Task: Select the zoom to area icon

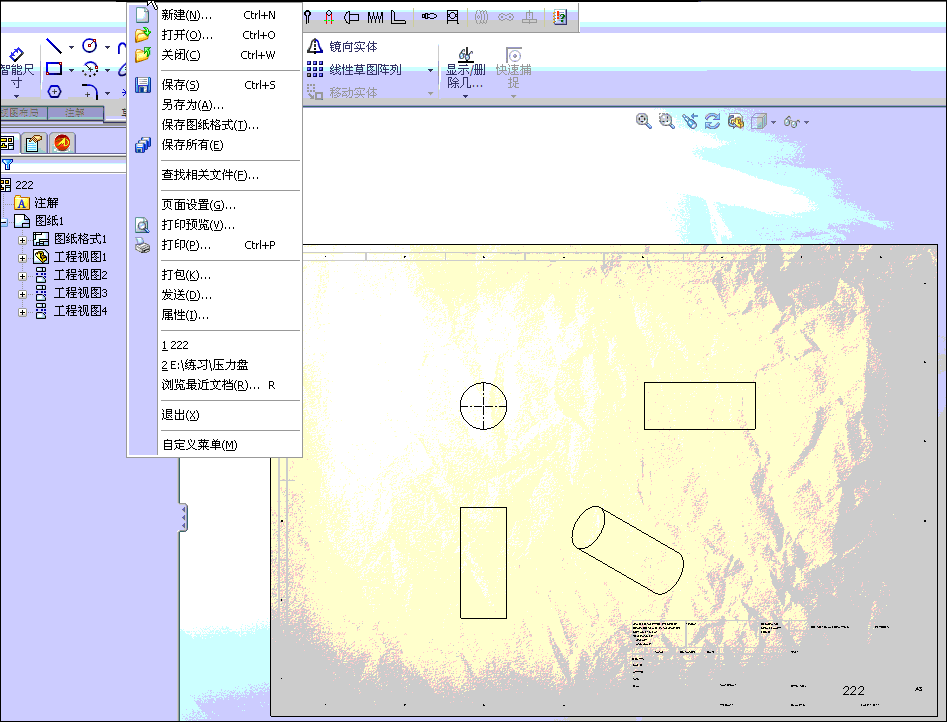Action: coord(667,121)
